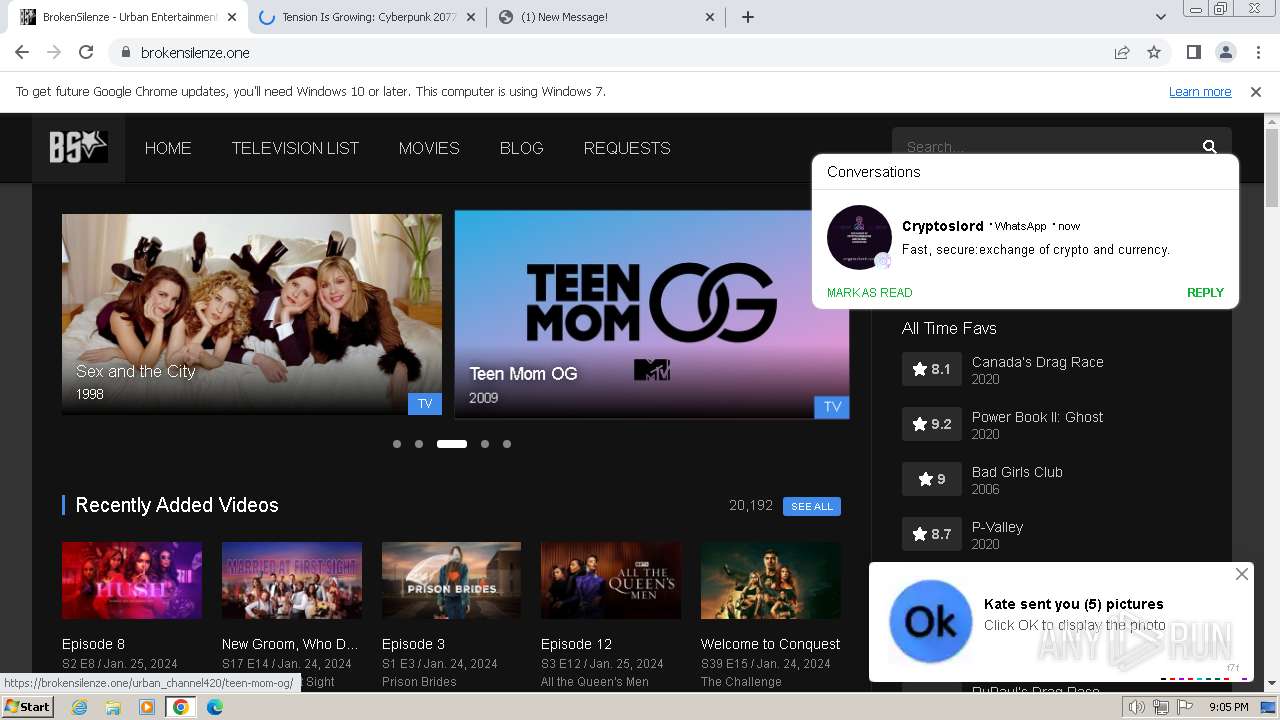Click the SEE ALL button
This screenshot has width=1280, height=720.
click(812, 506)
